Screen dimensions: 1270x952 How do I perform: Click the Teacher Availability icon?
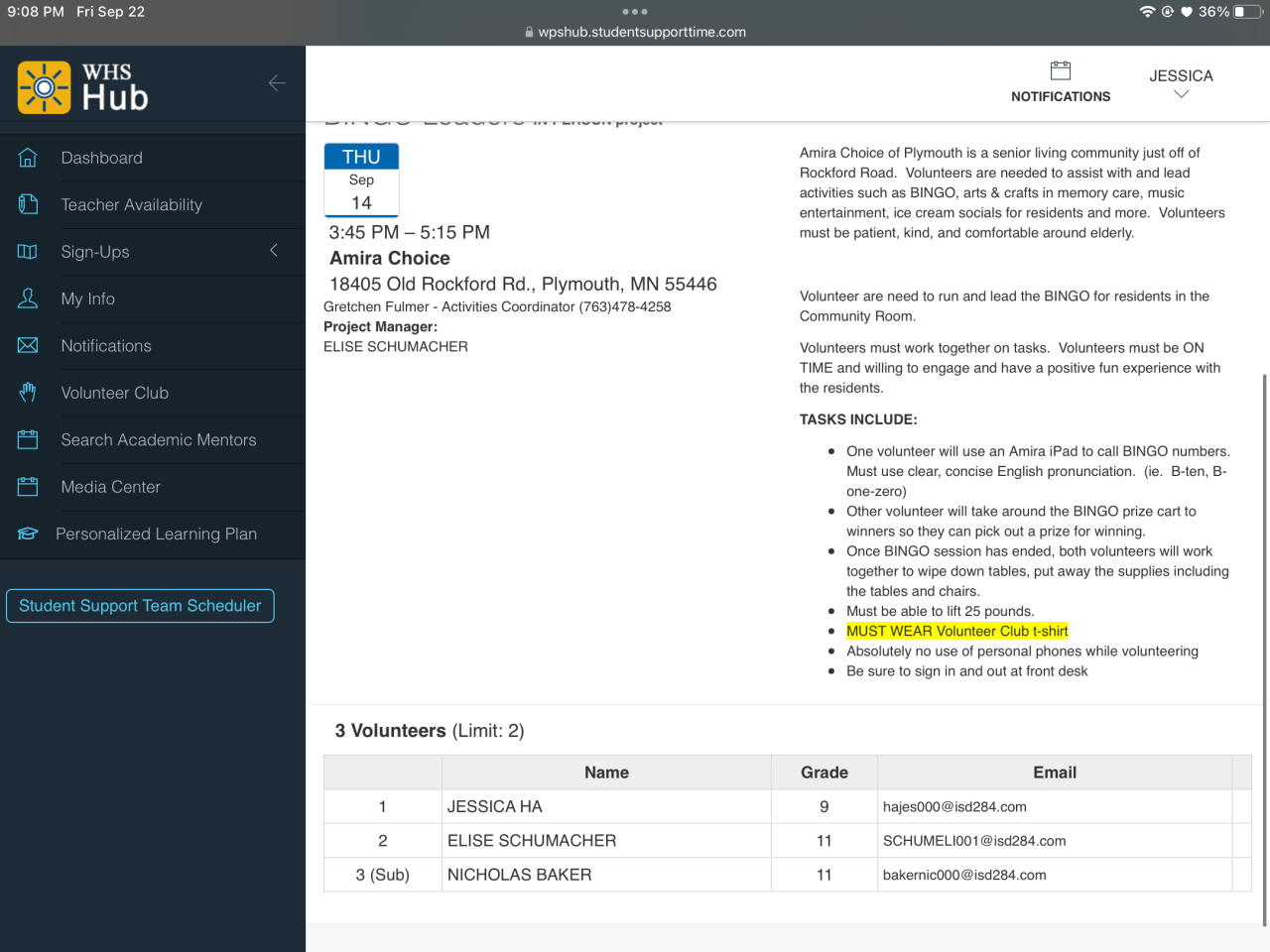click(28, 204)
